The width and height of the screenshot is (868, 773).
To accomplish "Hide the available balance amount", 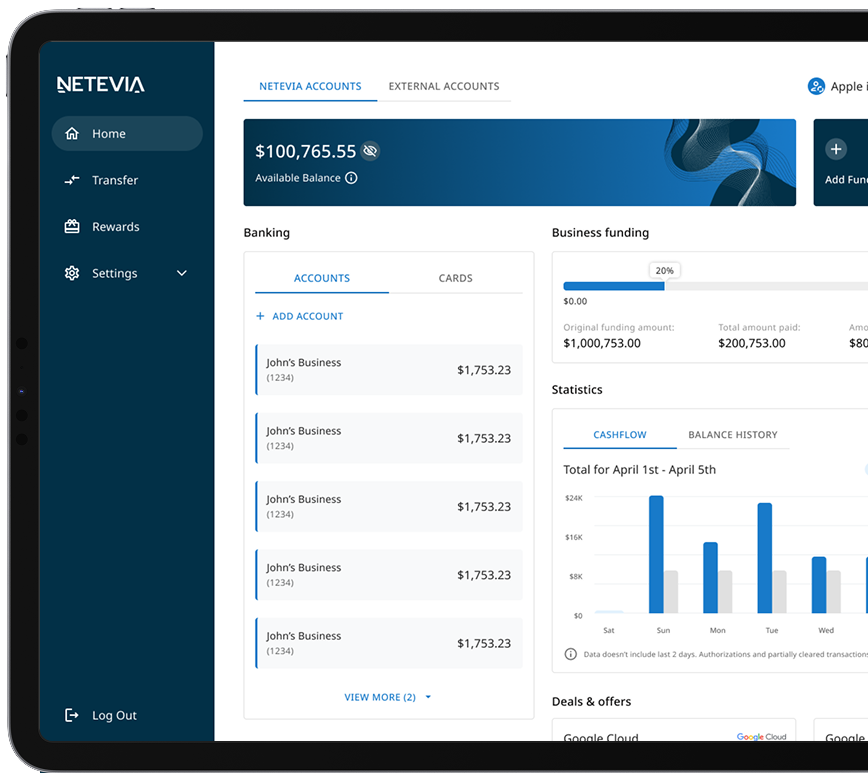I will [x=370, y=151].
